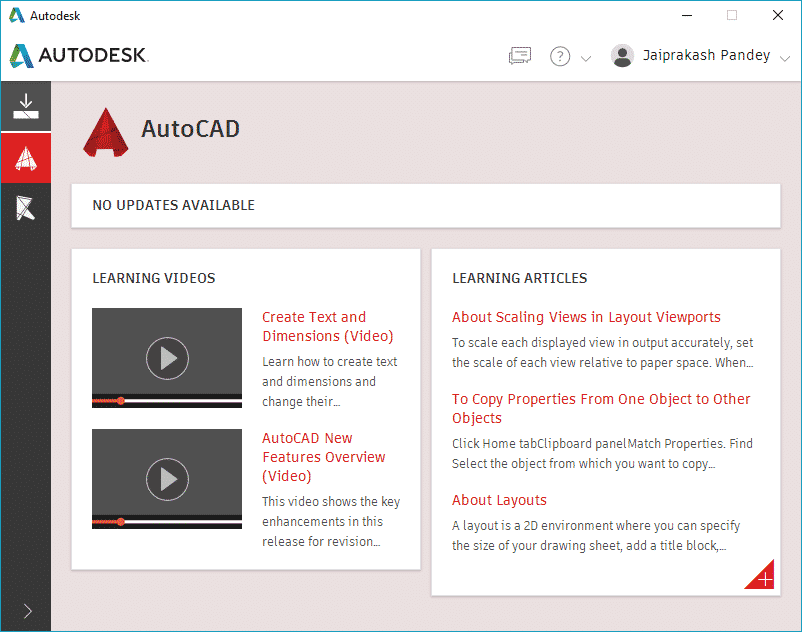Open the To Copy Properties article link
Viewport: 802px width, 632px height.
pos(601,408)
